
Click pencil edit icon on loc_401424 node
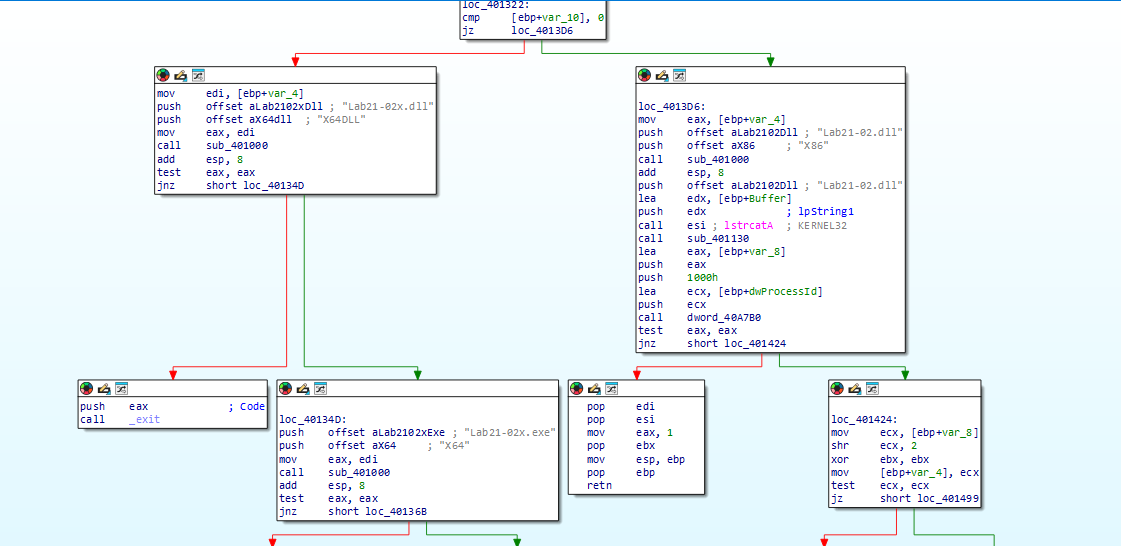pos(855,388)
